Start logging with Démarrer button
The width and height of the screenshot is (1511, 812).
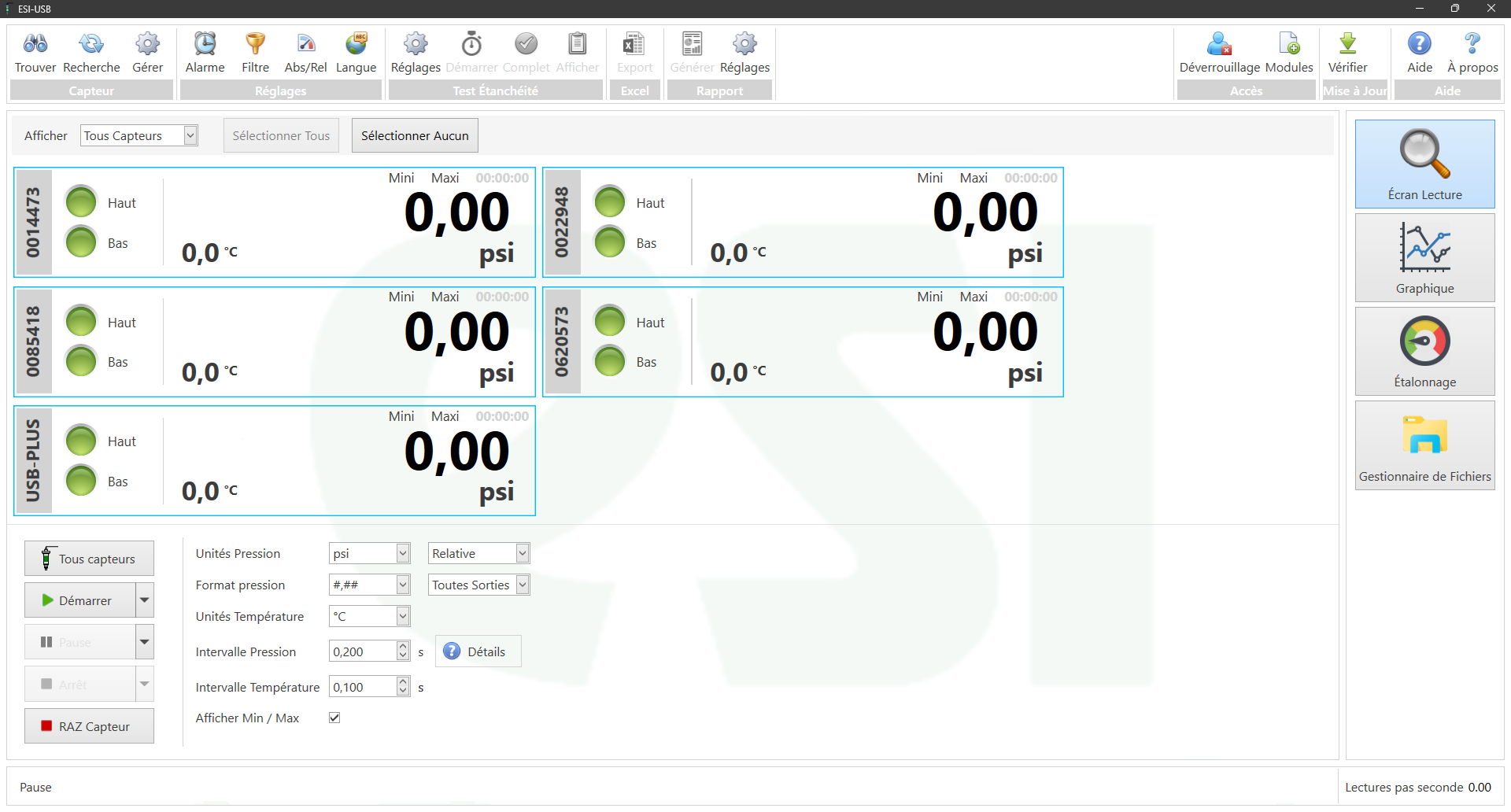click(79, 600)
